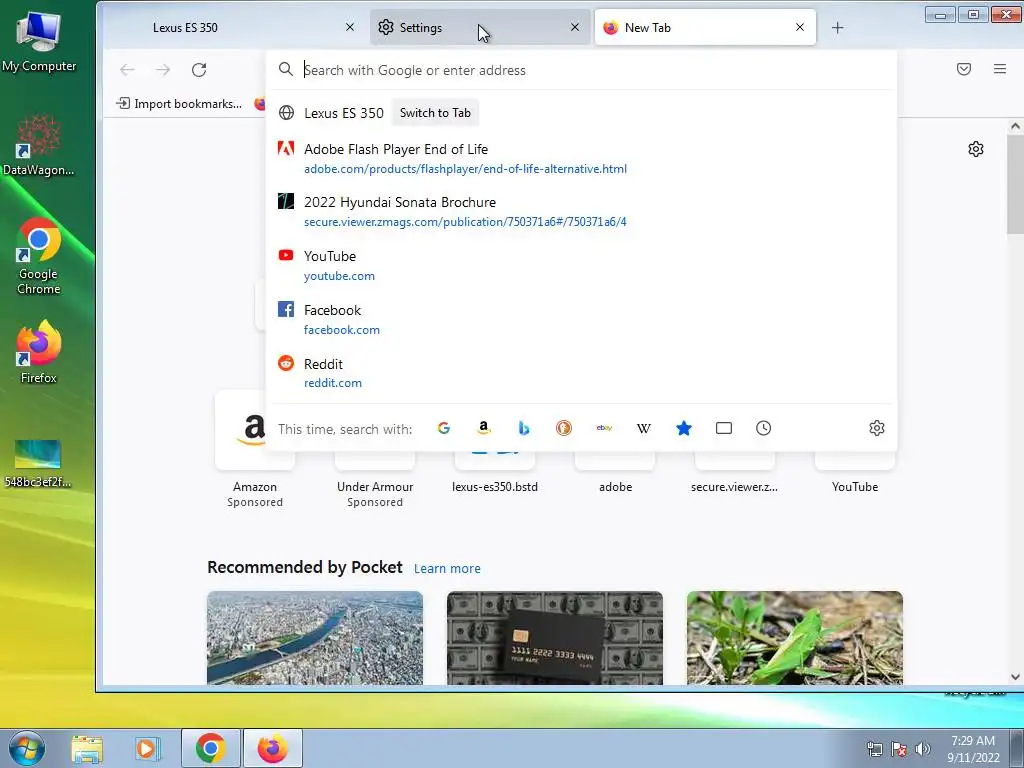
Task: Search bookmarks using the star icon
Action: [x=684, y=428]
